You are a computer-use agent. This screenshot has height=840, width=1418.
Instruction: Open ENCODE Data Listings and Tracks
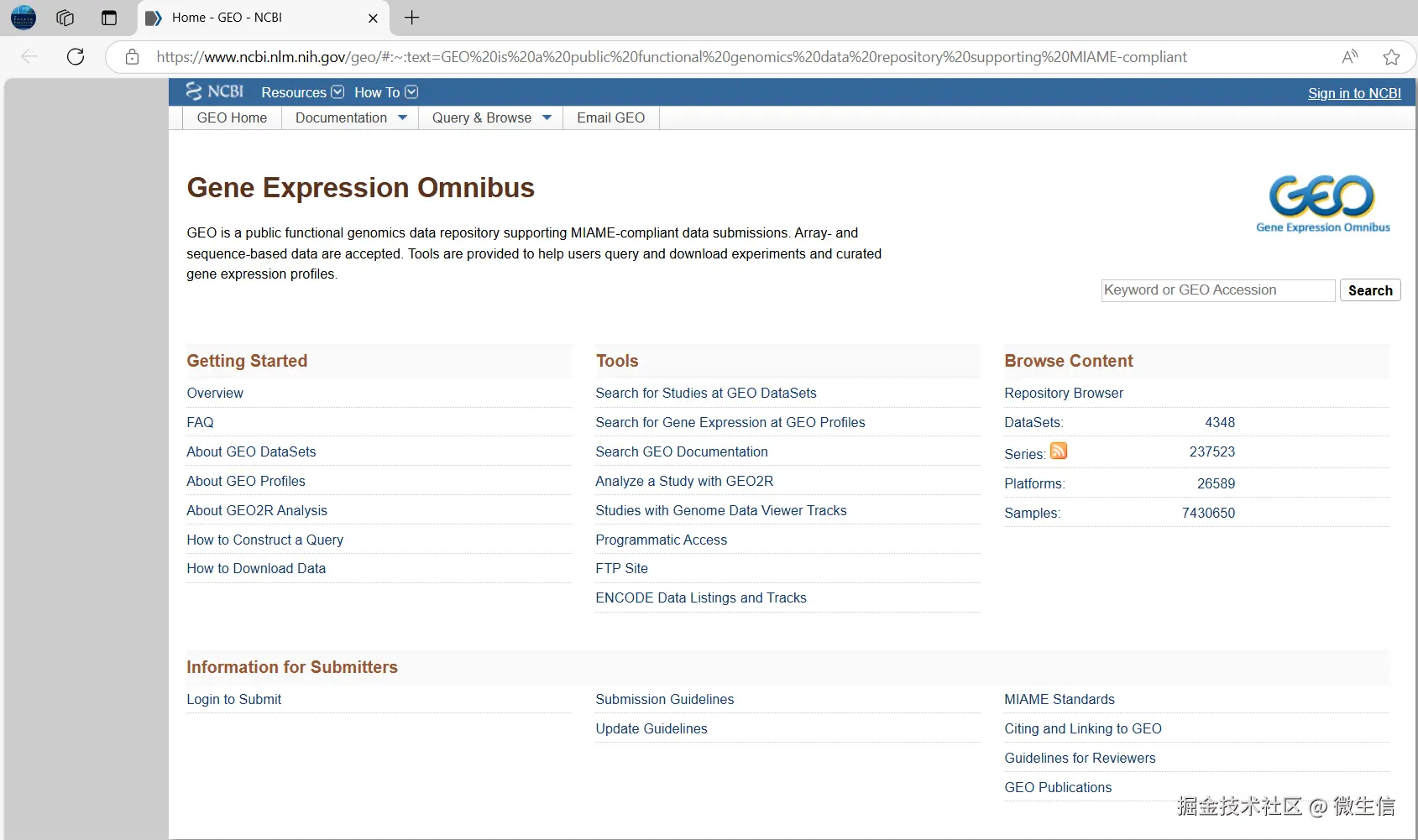click(701, 597)
